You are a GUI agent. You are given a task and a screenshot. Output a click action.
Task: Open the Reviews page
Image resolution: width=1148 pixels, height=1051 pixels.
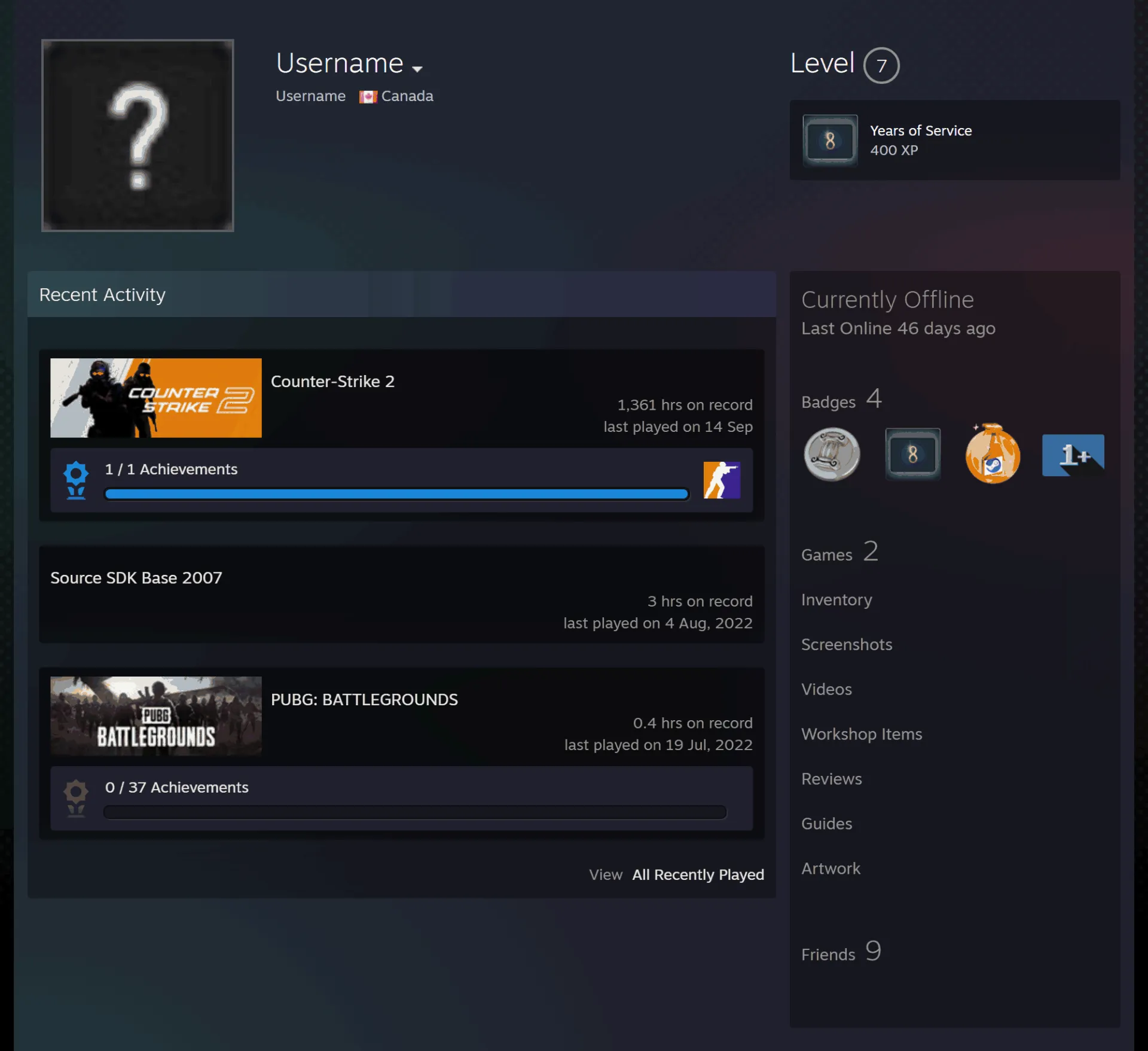(831, 779)
